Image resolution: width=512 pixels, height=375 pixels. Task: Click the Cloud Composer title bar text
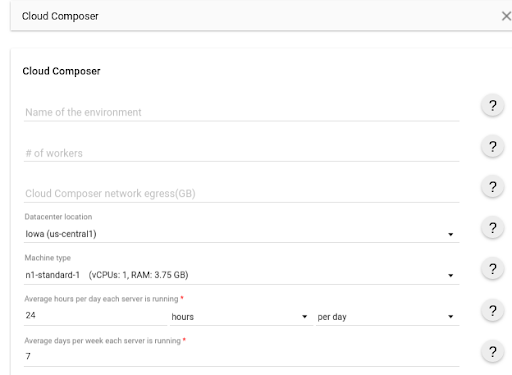[x=60, y=16]
